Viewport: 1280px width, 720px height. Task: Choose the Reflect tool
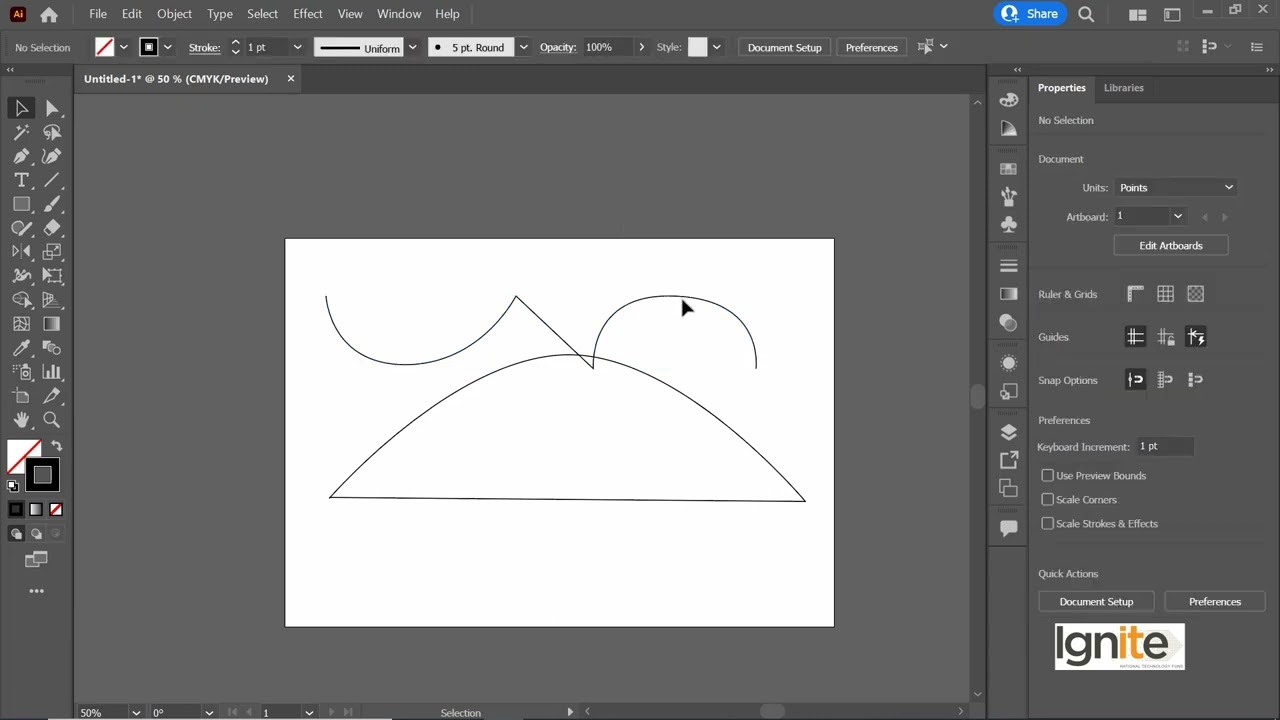coord(21,252)
